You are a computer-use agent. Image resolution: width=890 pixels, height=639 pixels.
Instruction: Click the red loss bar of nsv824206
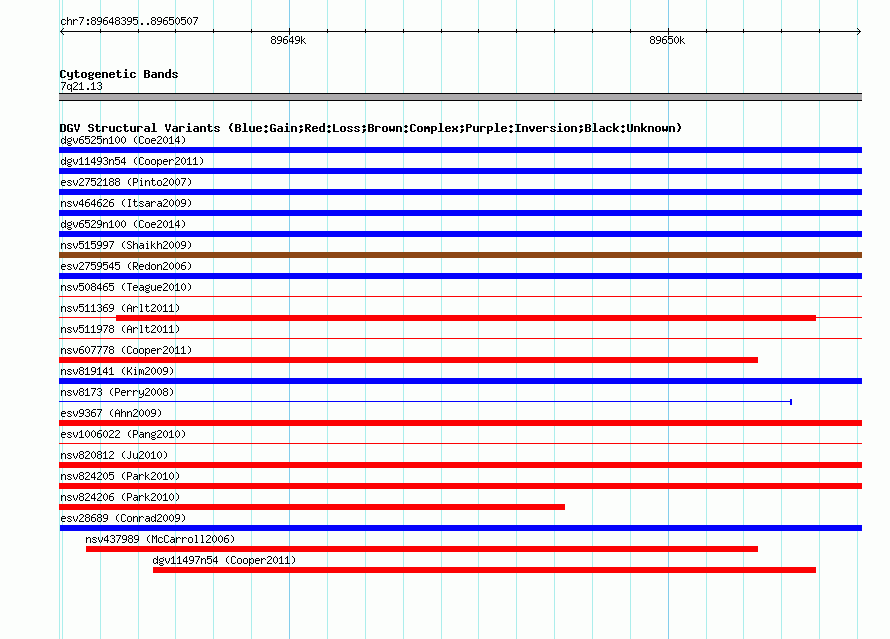tap(312, 507)
